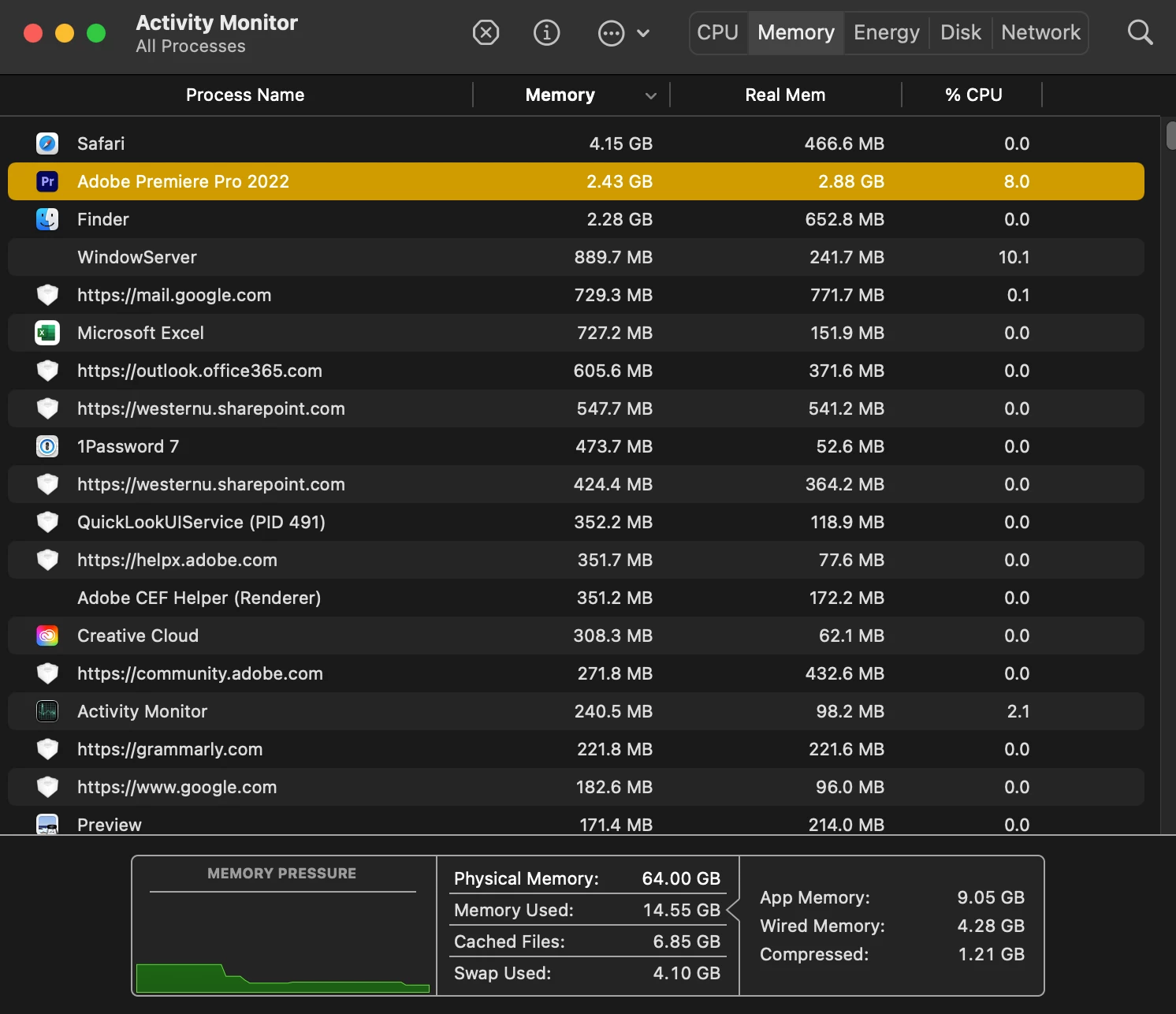Click the Preview app icon
The width and height of the screenshot is (1176, 1014).
(x=47, y=824)
